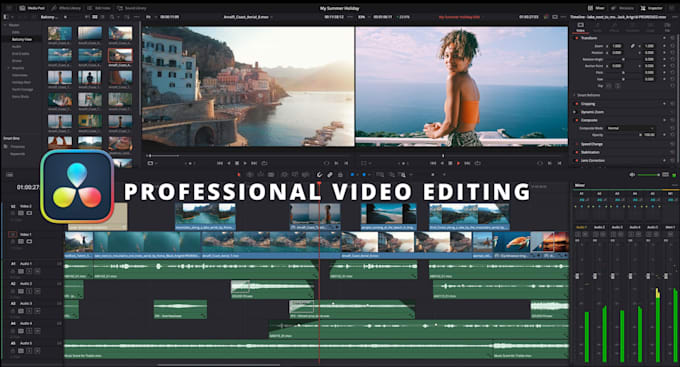Click the timeline playhead marker
This screenshot has height=367, width=680.
[320, 184]
